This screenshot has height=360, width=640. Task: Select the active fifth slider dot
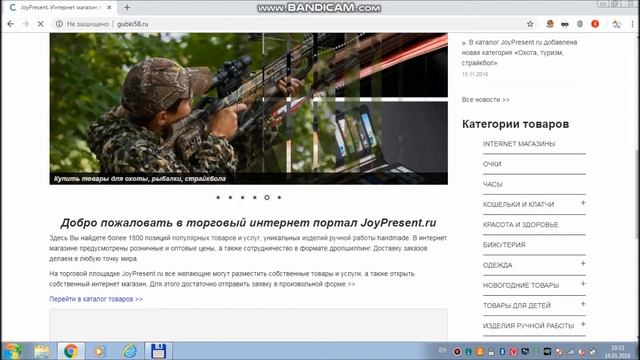click(267, 198)
